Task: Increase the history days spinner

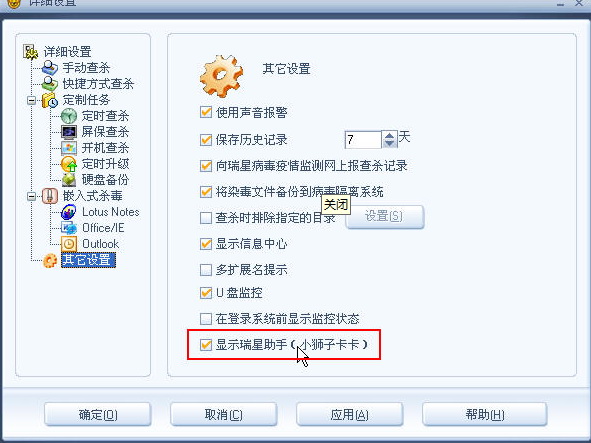Action: click(x=389, y=136)
